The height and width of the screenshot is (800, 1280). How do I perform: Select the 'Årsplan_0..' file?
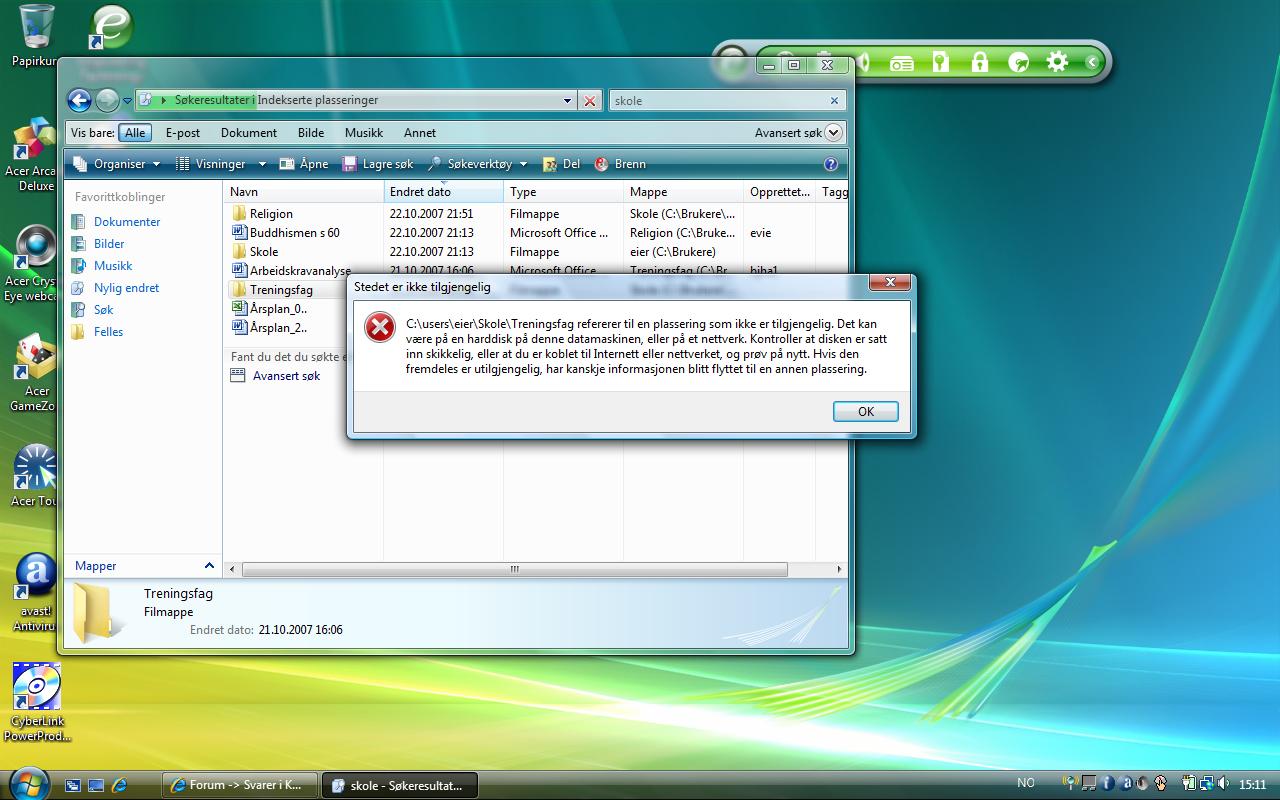click(278, 309)
